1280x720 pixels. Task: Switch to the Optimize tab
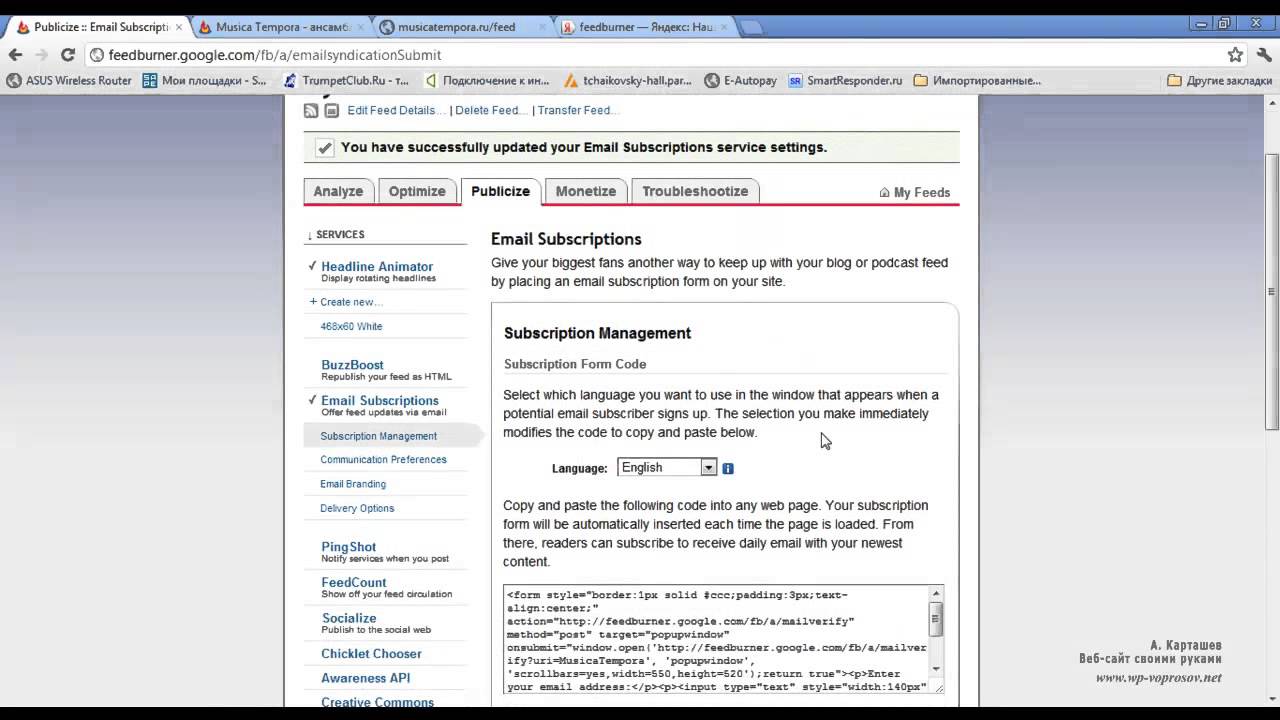[x=417, y=191]
